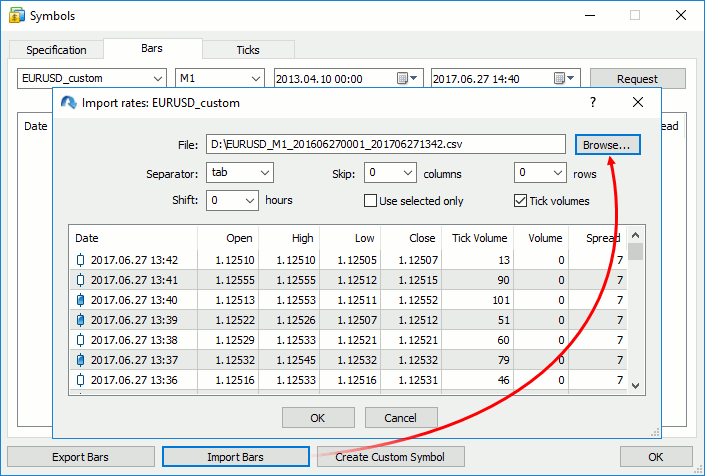The image size is (705, 476).
Task: Click the candlestick icon for 2017.06.27 13:42 row
Action: [x=81, y=260]
